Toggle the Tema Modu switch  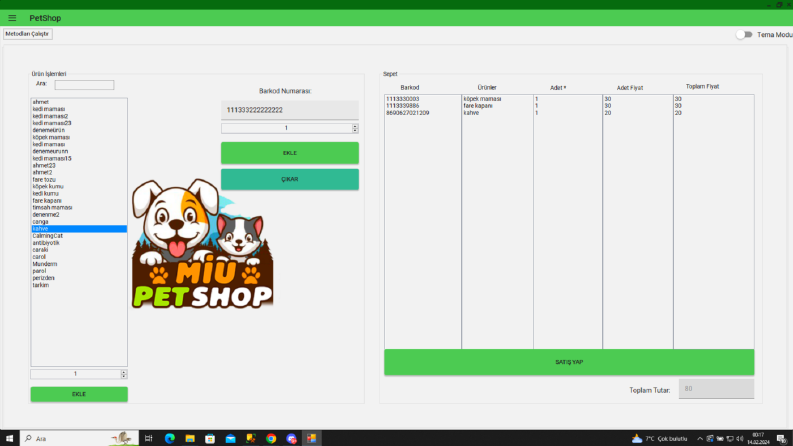[x=744, y=34]
